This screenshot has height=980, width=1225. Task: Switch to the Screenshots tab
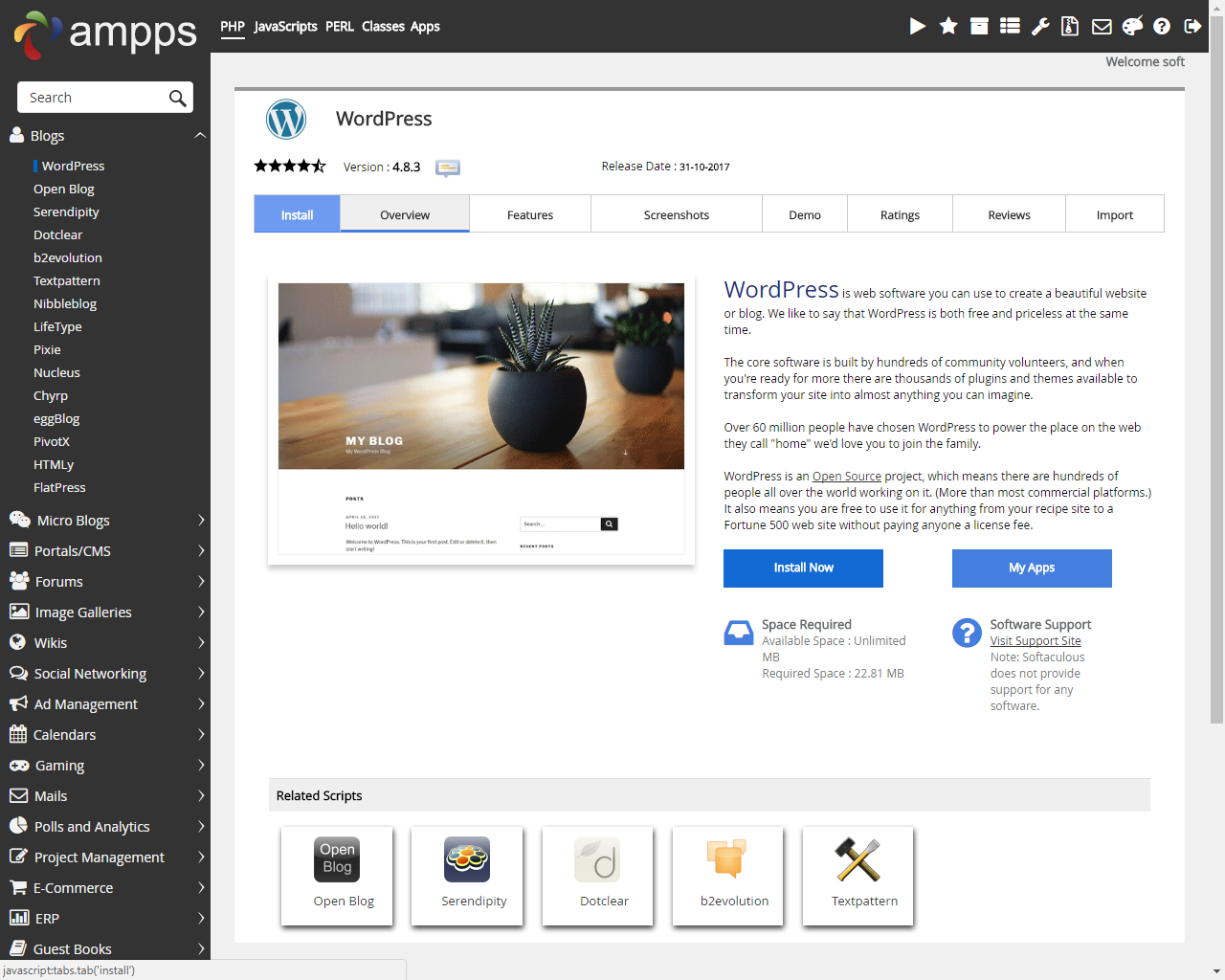(677, 214)
